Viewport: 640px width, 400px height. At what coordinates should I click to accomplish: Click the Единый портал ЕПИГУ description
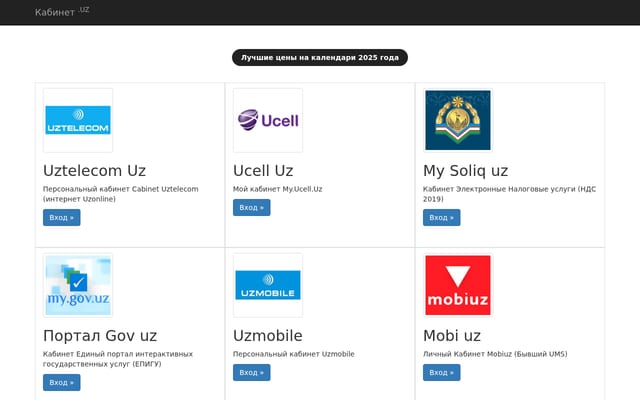(x=118, y=359)
